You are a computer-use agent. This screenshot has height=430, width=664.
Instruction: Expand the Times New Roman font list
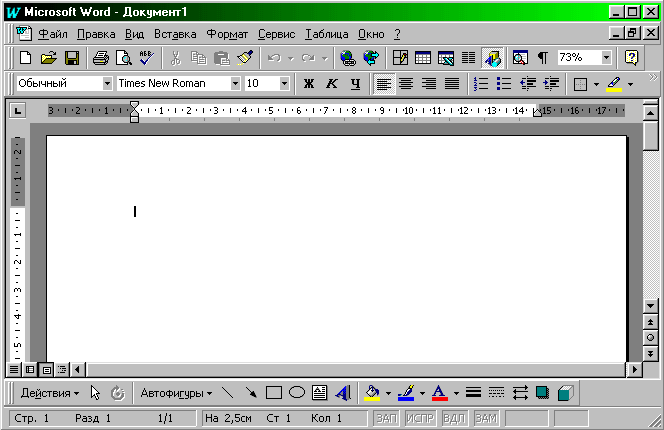(236, 83)
